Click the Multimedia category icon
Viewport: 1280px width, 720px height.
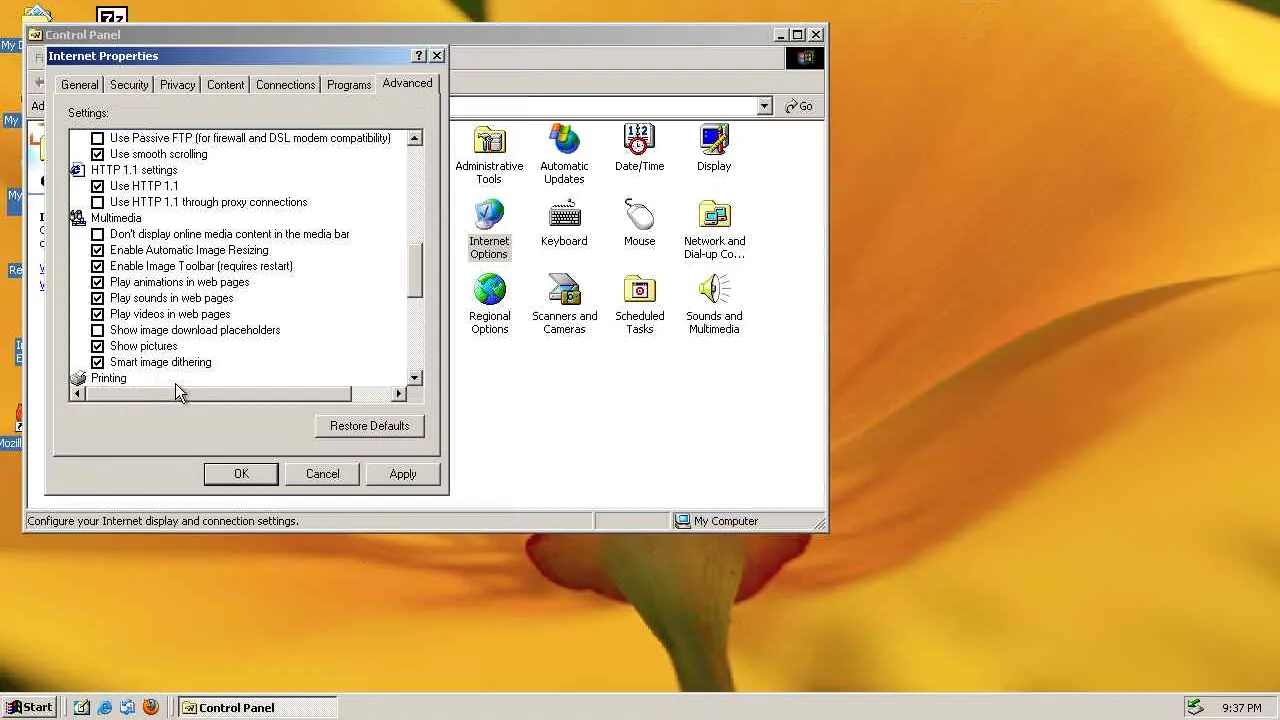(78, 218)
